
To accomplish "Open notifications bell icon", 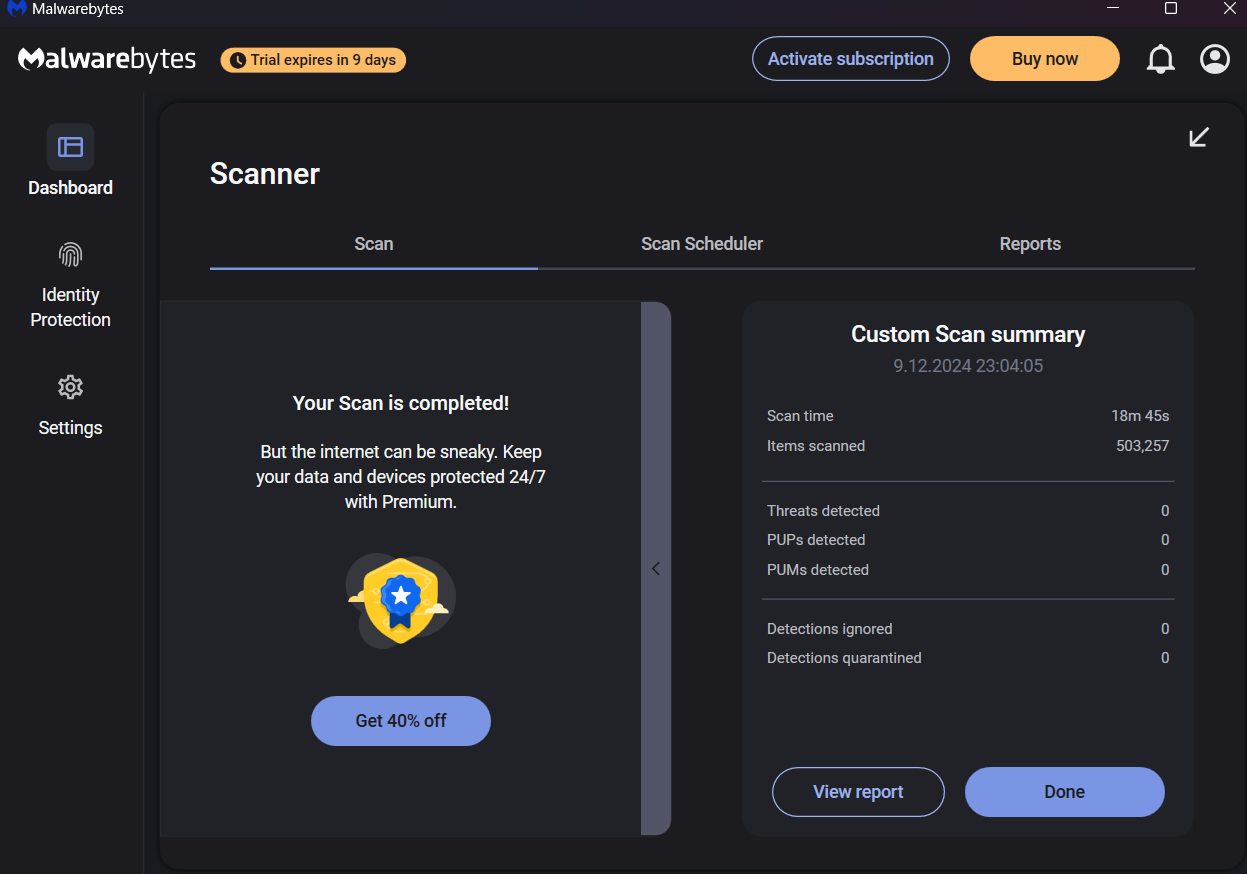I will tap(1160, 59).
